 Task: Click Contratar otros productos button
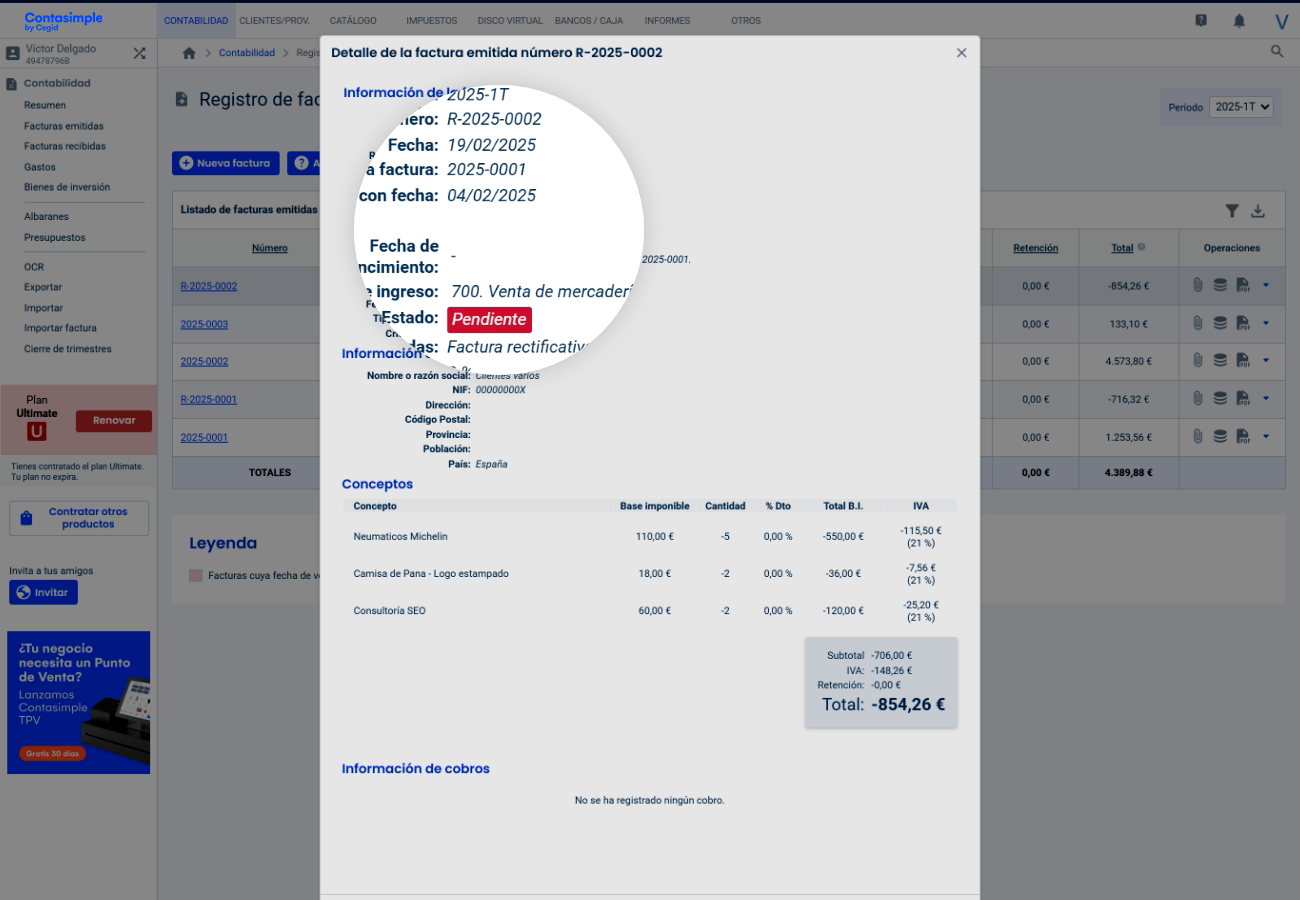click(79, 518)
